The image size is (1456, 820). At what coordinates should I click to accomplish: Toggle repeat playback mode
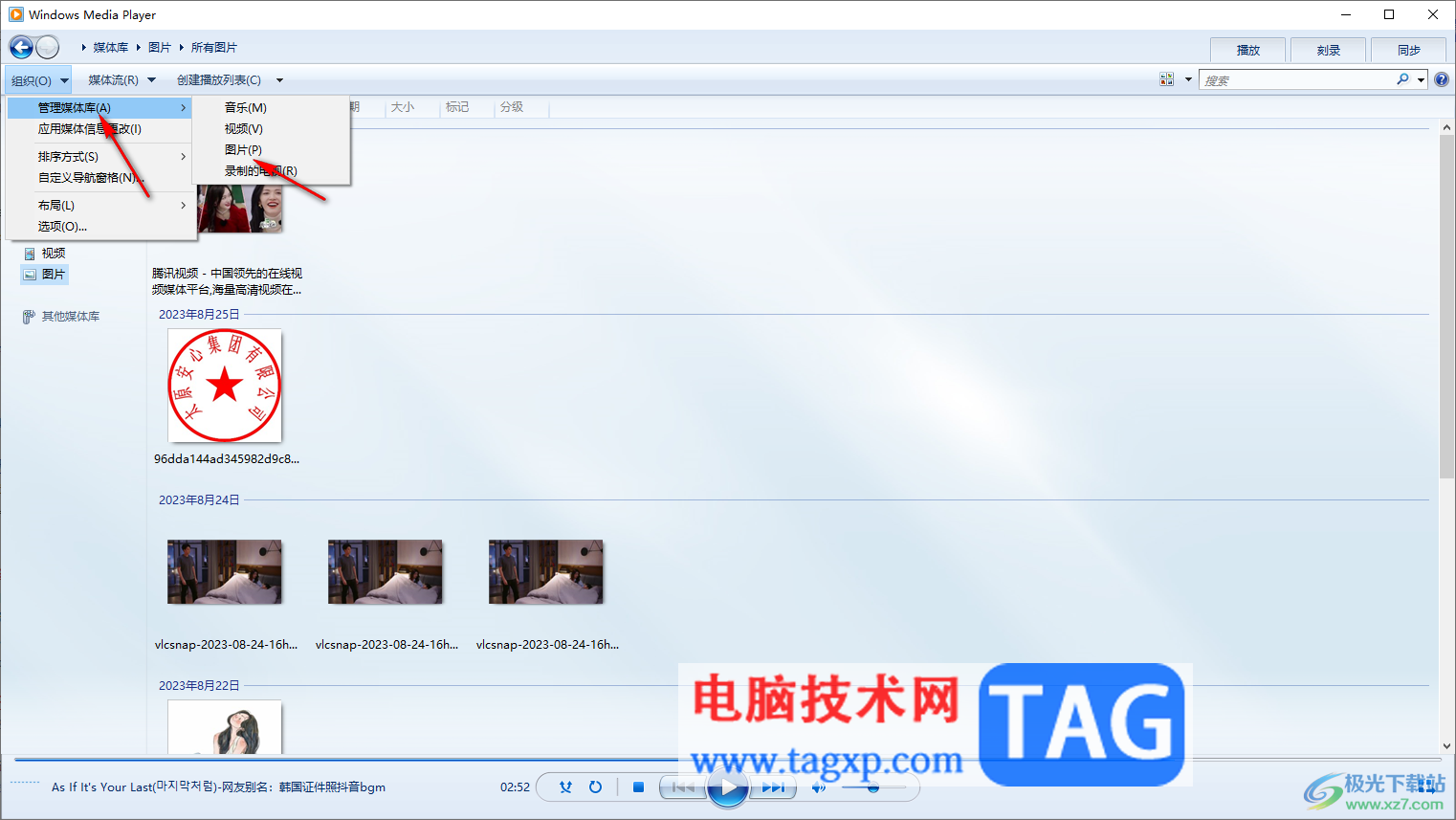coord(595,787)
